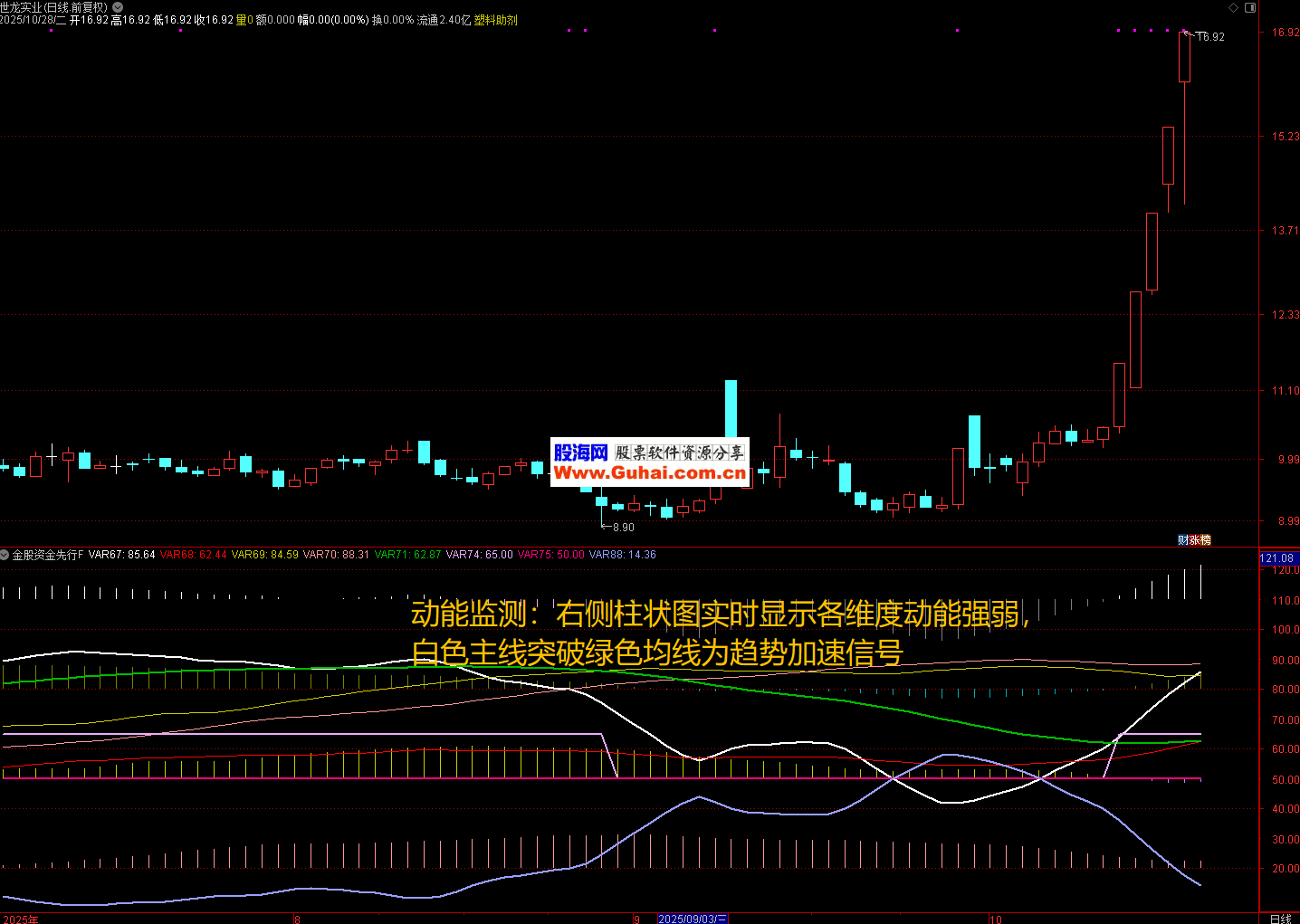
Task: Click the 金股资金先行F indicator name
Action: click(48, 555)
